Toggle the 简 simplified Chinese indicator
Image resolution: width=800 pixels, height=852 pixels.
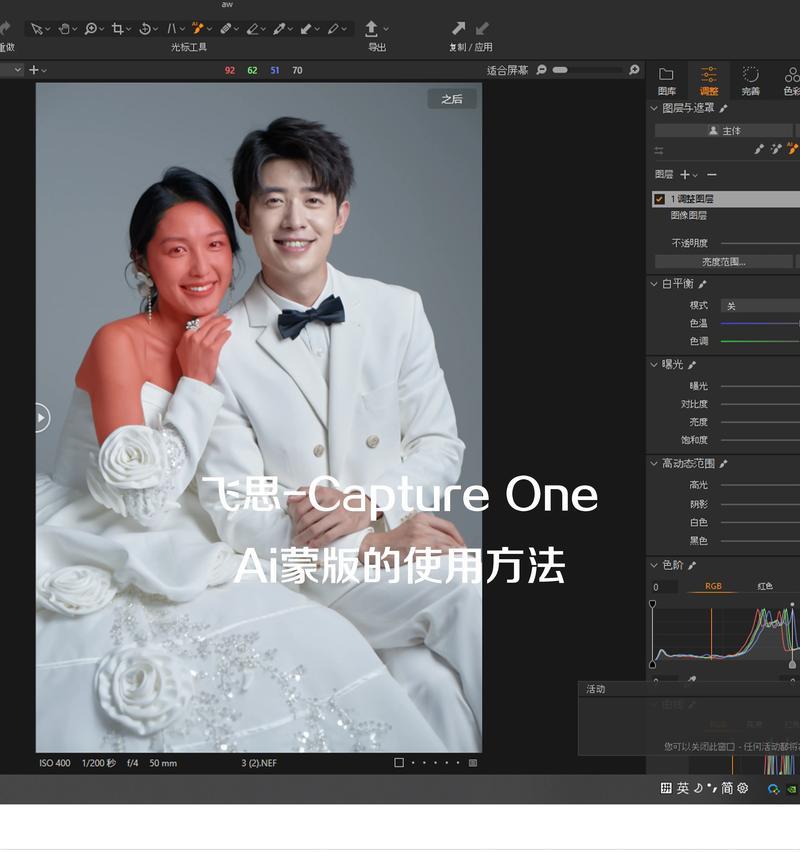click(x=727, y=788)
